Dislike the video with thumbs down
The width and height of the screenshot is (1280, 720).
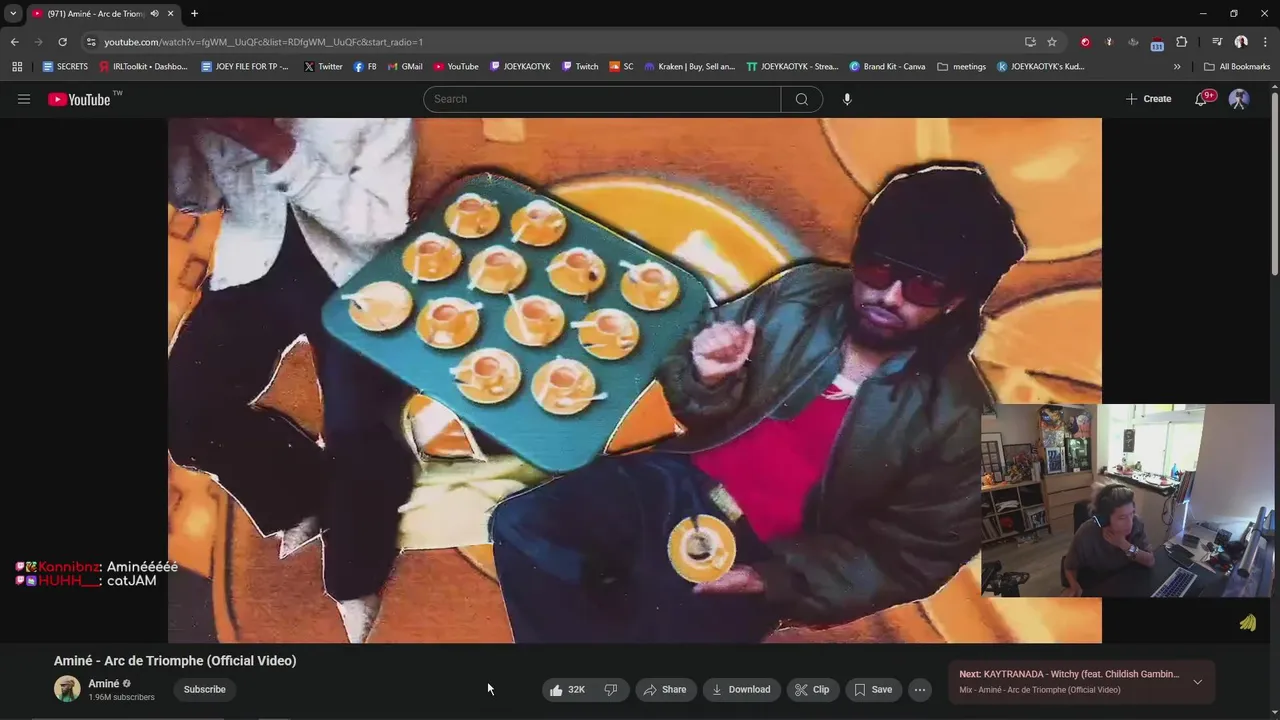(611, 690)
